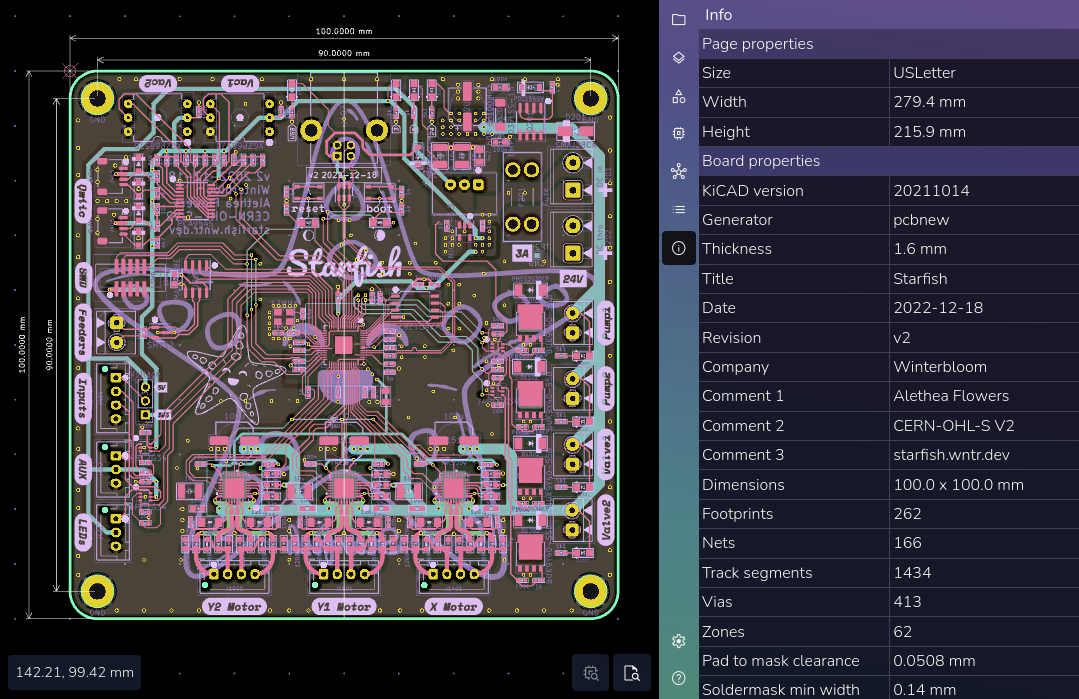This screenshot has width=1079, height=699.
Task: Click the zoom to page button
Action: pyautogui.click(x=632, y=673)
